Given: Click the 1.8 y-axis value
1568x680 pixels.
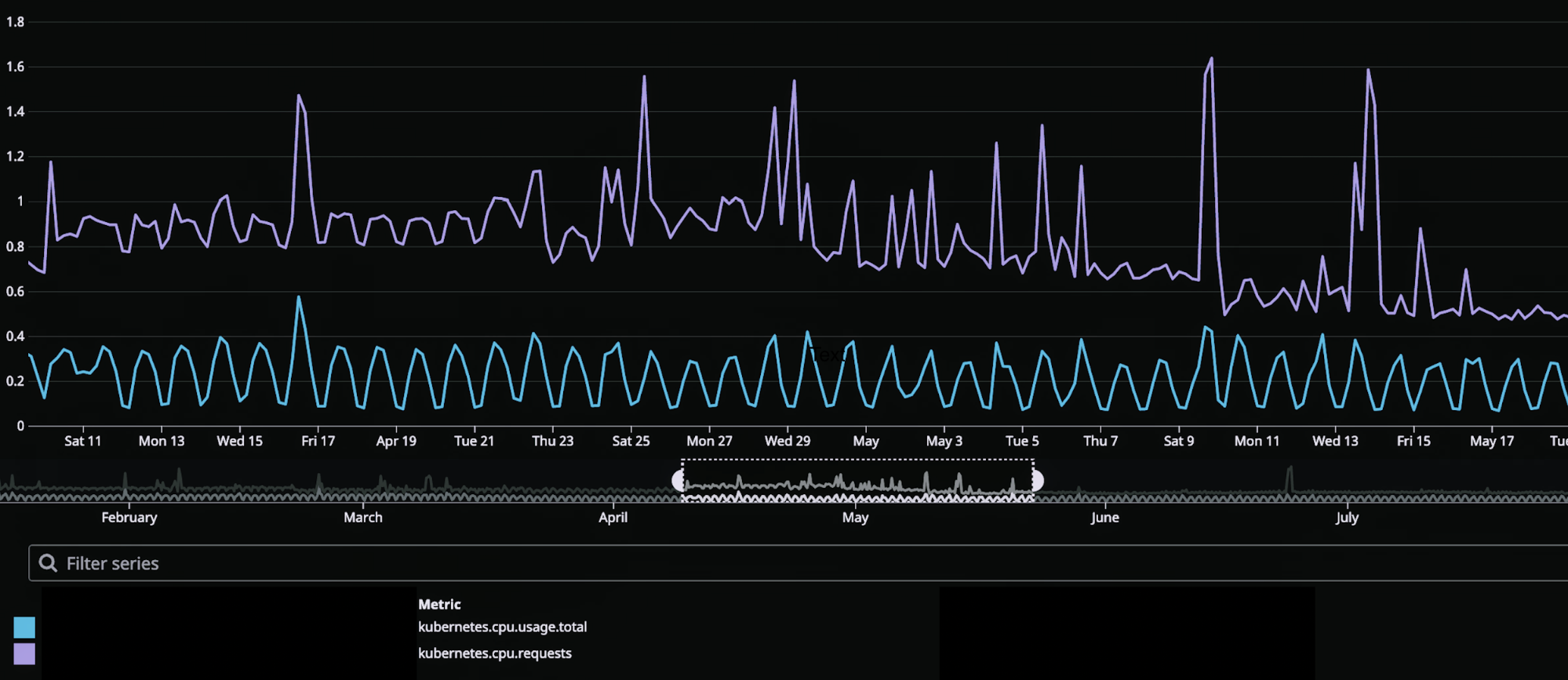Looking at the screenshot, I should tap(15, 22).
